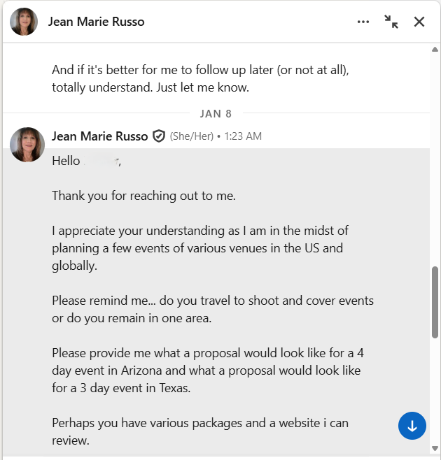
Task: Click the JAN 8 date divider
Action: coord(216,114)
